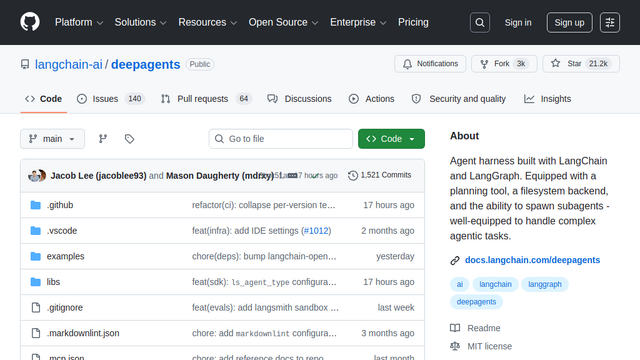Open 'refactor(ci): collapse per-version' commit message

tap(264, 205)
